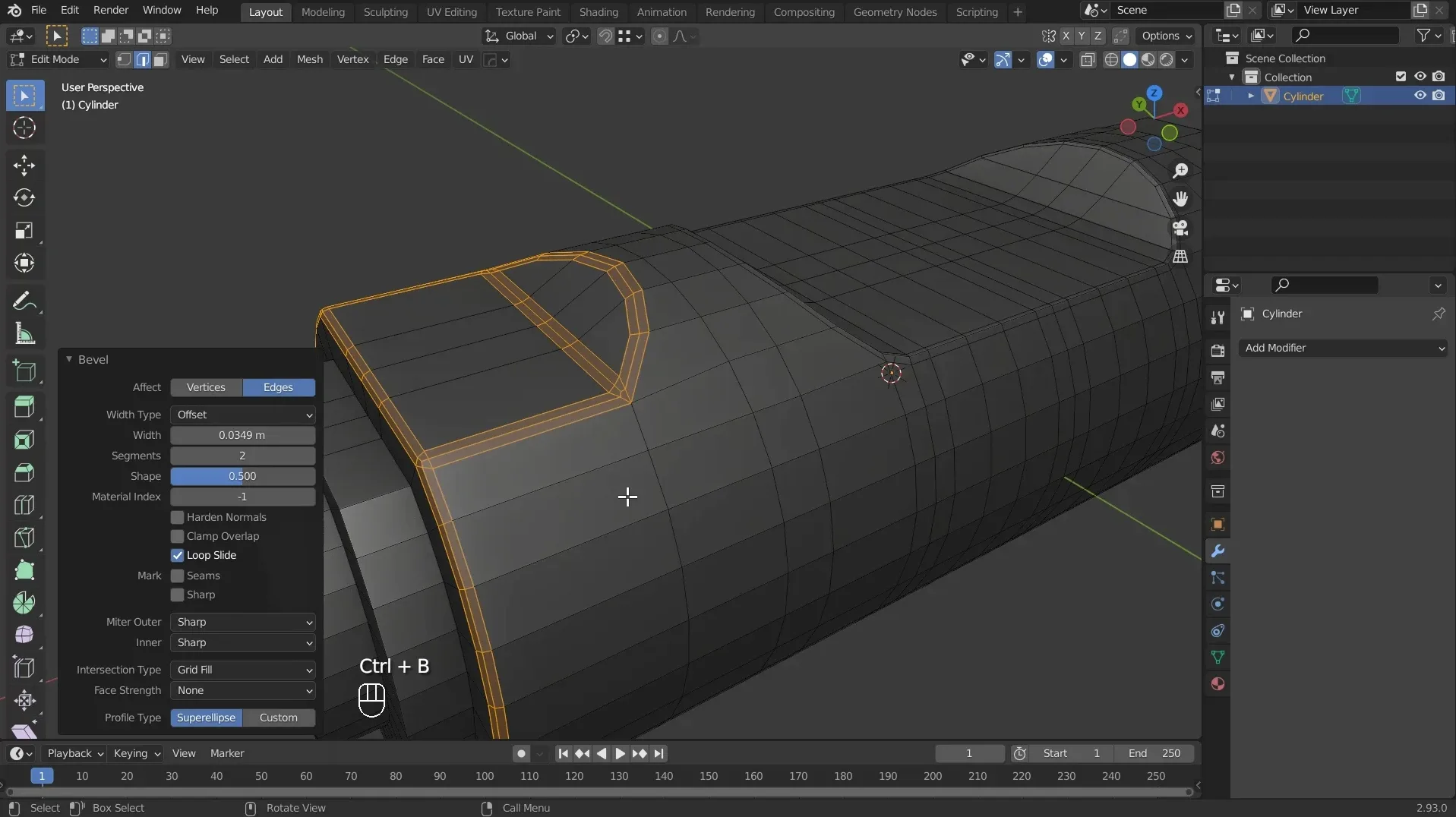Disable the Loop Slide checkbox
Viewport: 1456px width, 817px height.
pyautogui.click(x=178, y=555)
